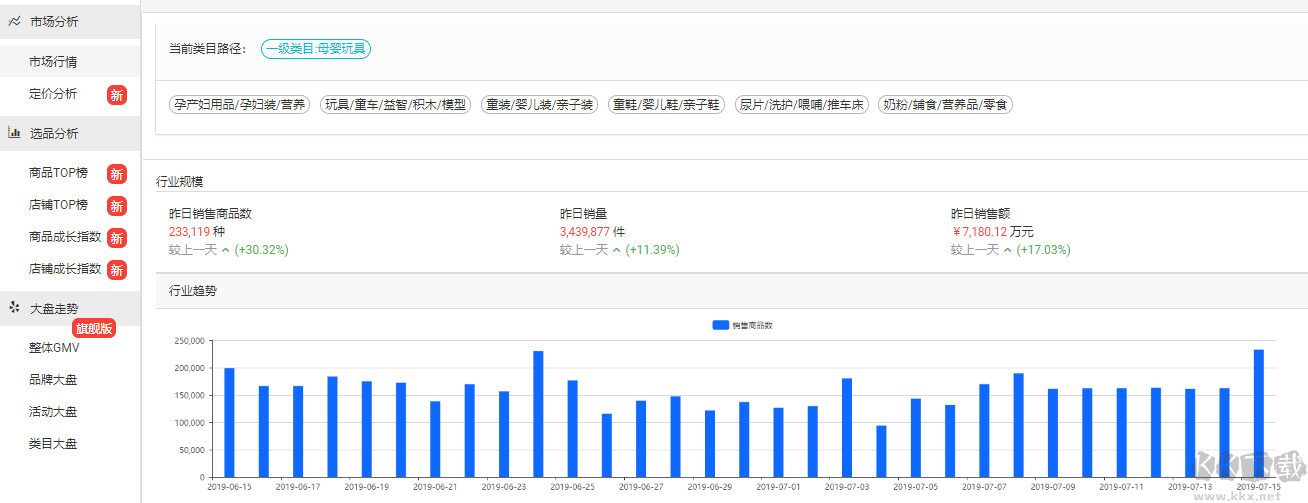Expand the 大盘走势 sidebar section
Image resolution: width=1308 pixels, height=503 pixels.
point(55,309)
